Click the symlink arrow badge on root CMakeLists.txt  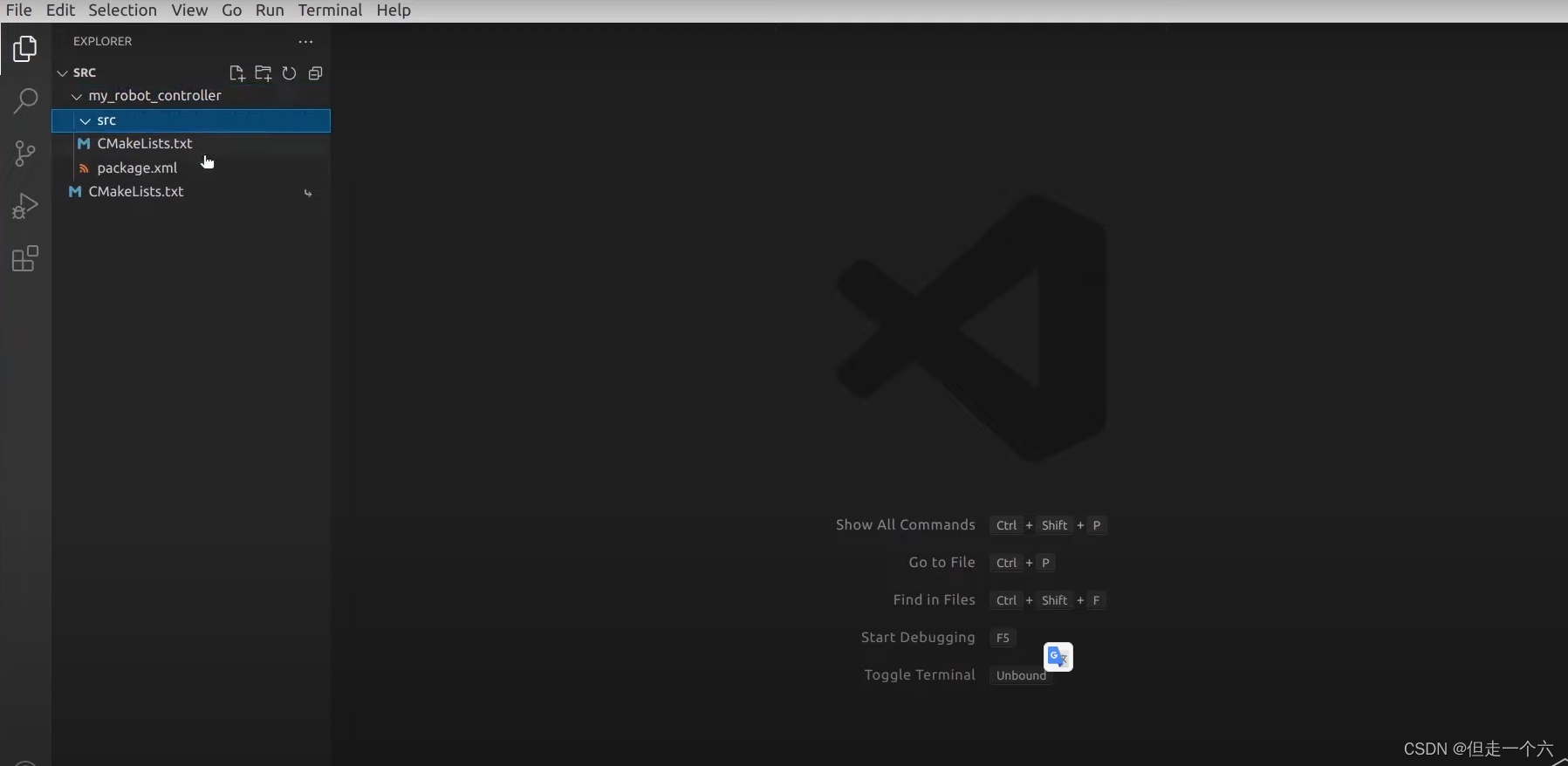point(308,193)
